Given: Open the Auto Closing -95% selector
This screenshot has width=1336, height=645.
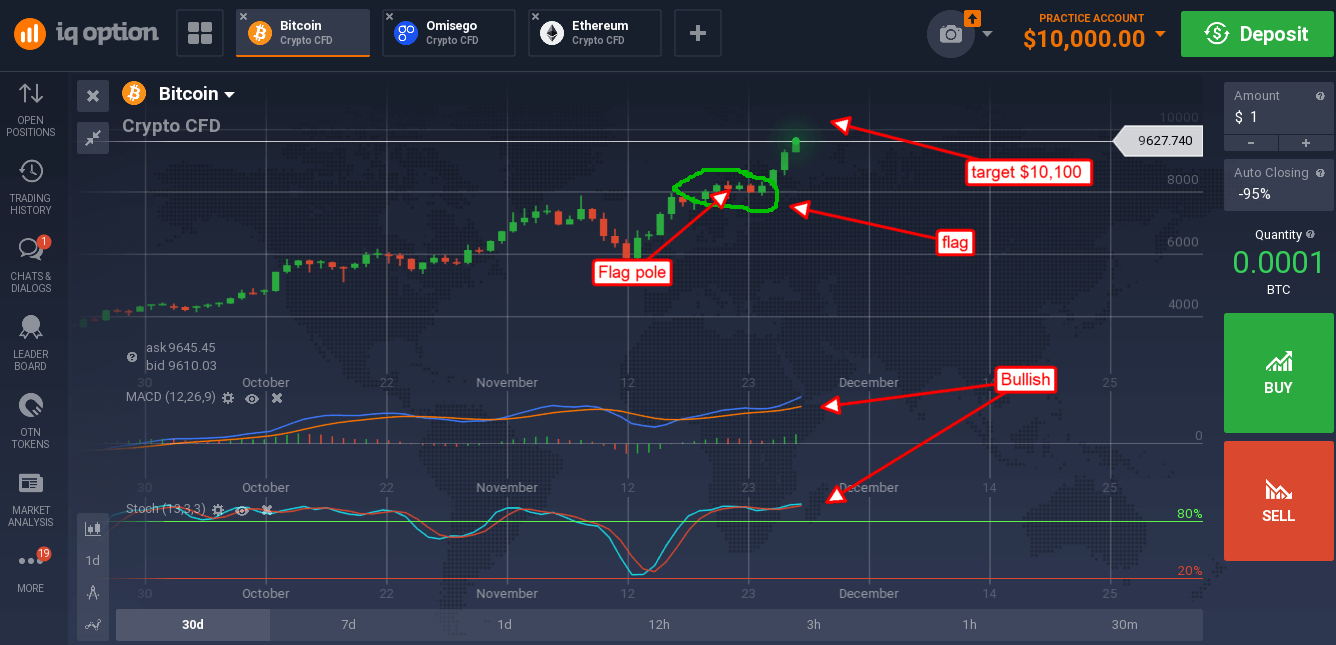Looking at the screenshot, I should point(1279,184).
